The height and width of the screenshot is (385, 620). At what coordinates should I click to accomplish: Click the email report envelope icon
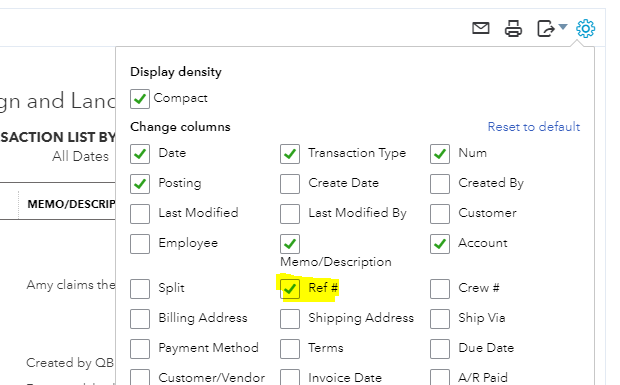click(481, 28)
